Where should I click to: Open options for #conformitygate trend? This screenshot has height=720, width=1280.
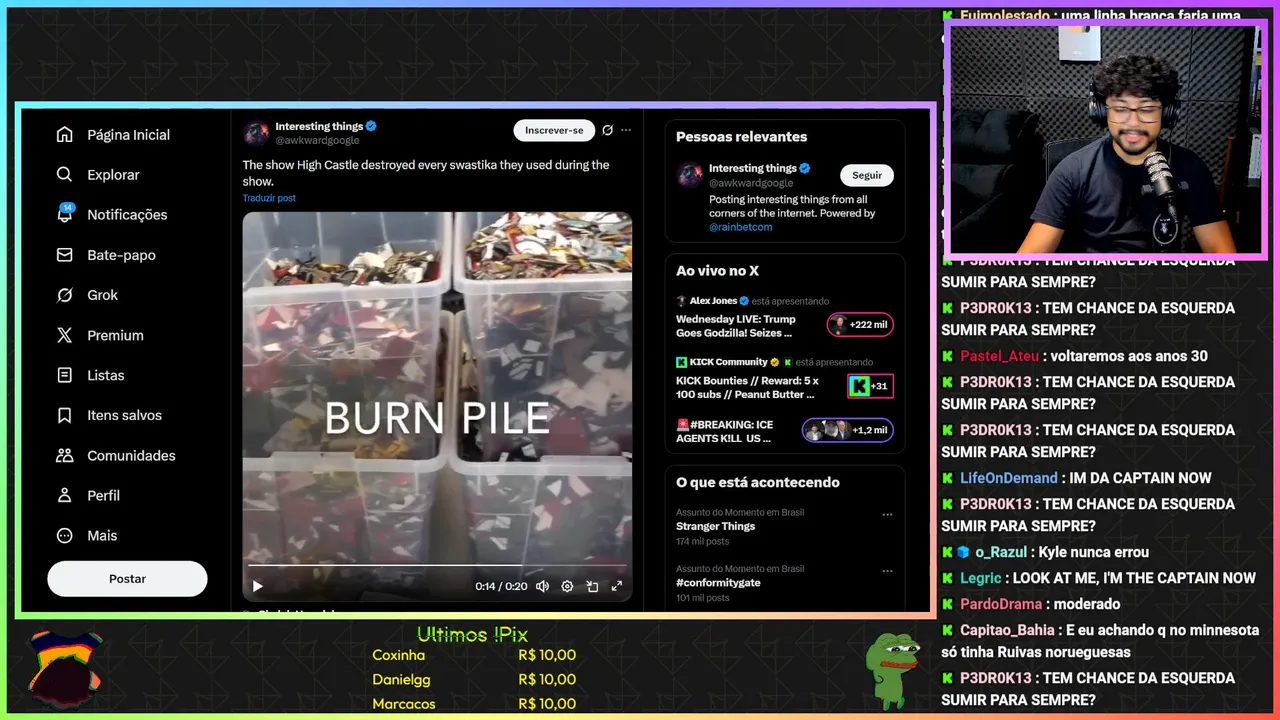(887, 570)
